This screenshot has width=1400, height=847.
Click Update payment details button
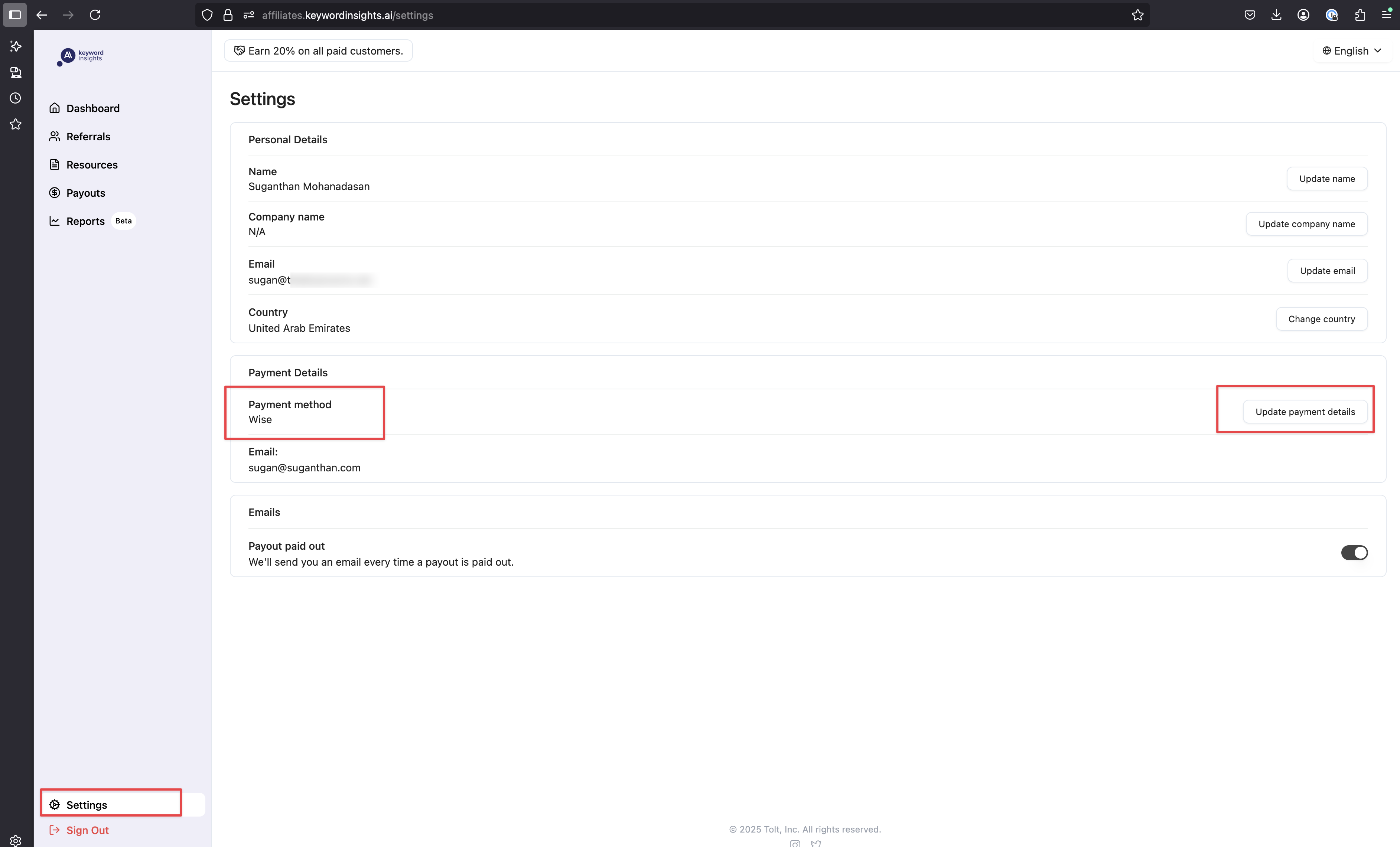point(1305,411)
